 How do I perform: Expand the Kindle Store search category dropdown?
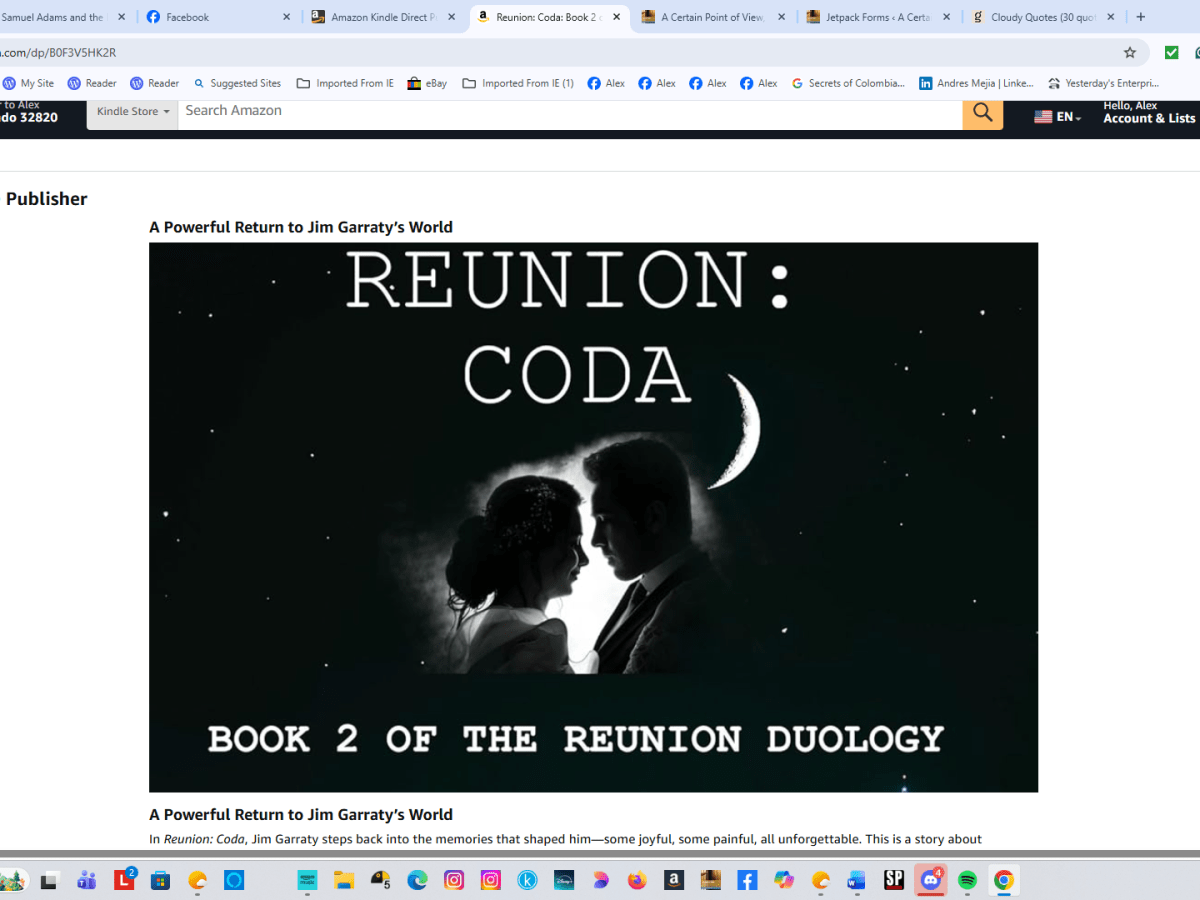coord(132,112)
